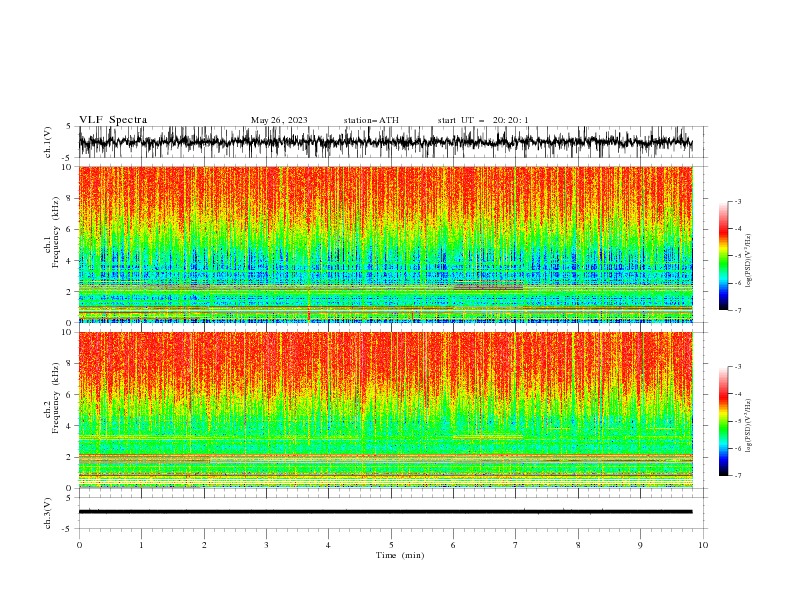Image resolution: width=792 pixels, height=612 pixels.
Task: Click the 'VLF Spectra' plot title
Action: (x=113, y=120)
